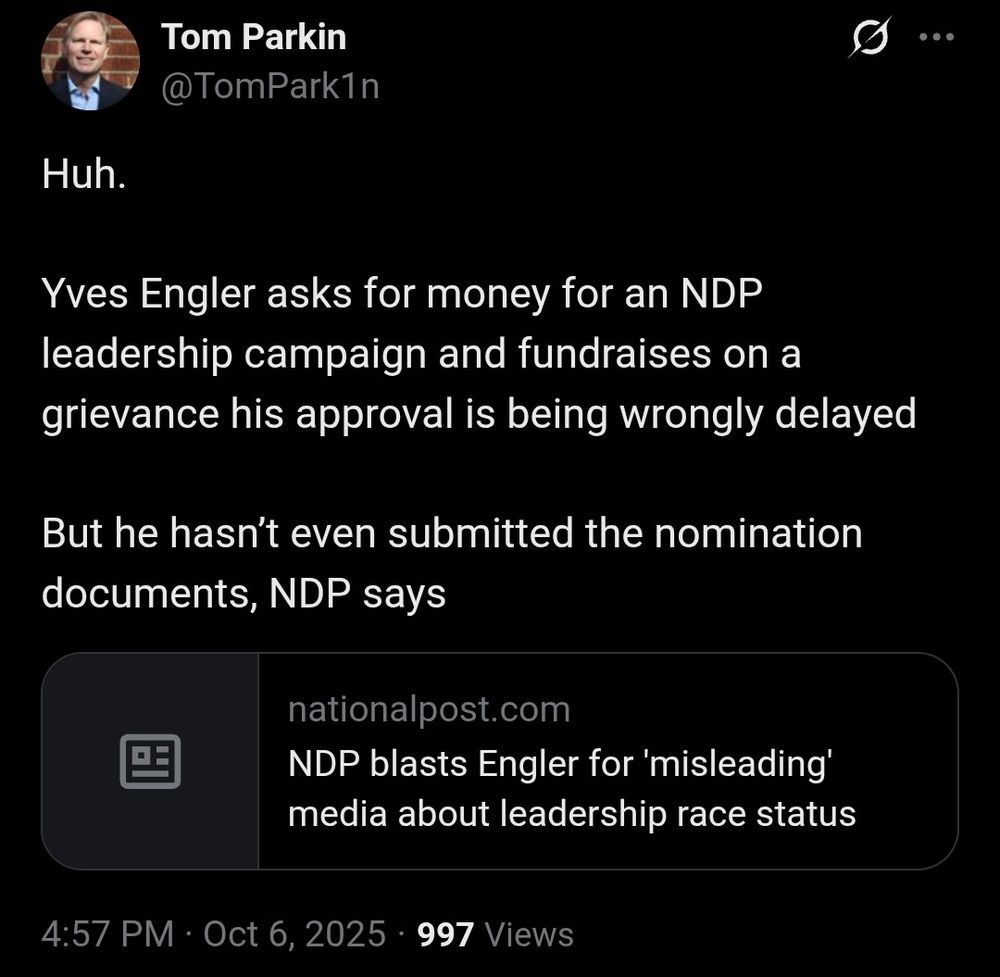The width and height of the screenshot is (1000, 977).
Task: Open the three-dot more options menu
Action: coord(936,39)
